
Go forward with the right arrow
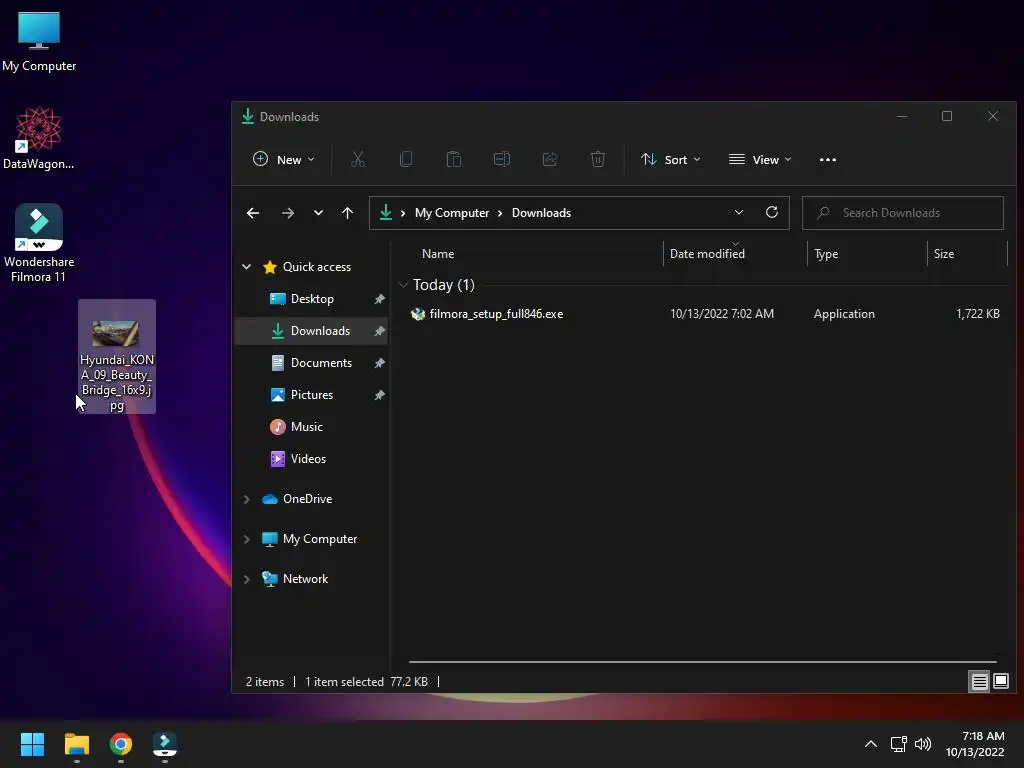click(287, 213)
